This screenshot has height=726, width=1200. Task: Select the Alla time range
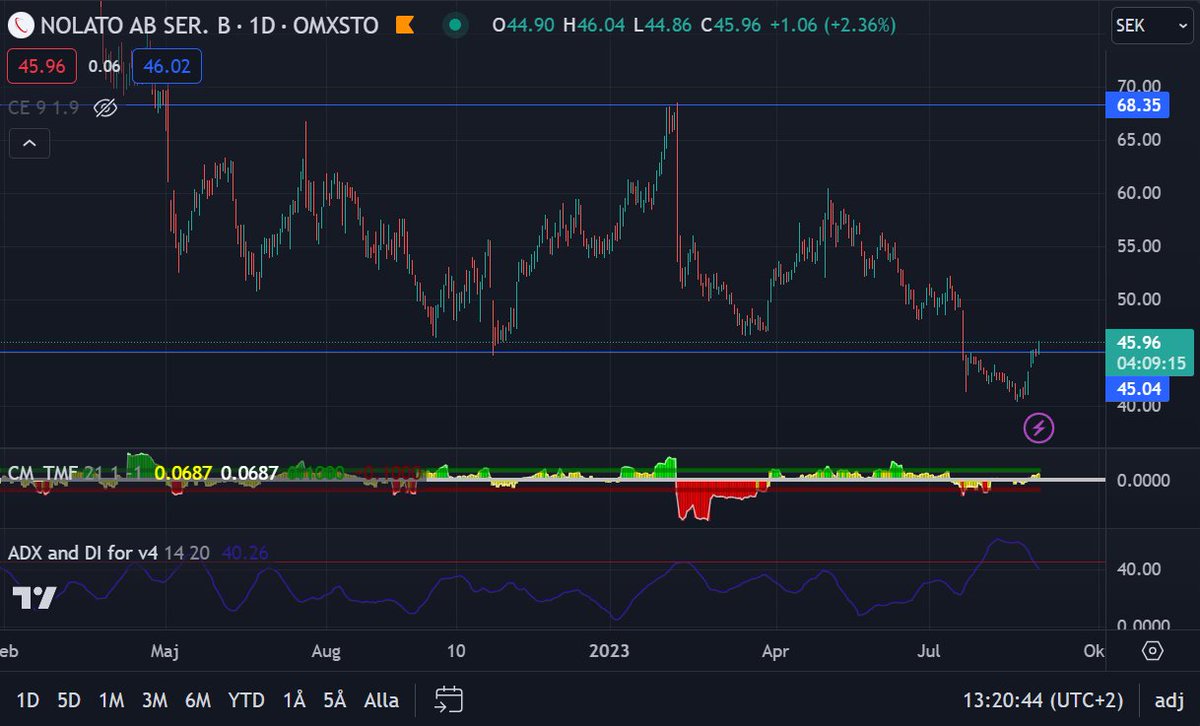tap(381, 700)
